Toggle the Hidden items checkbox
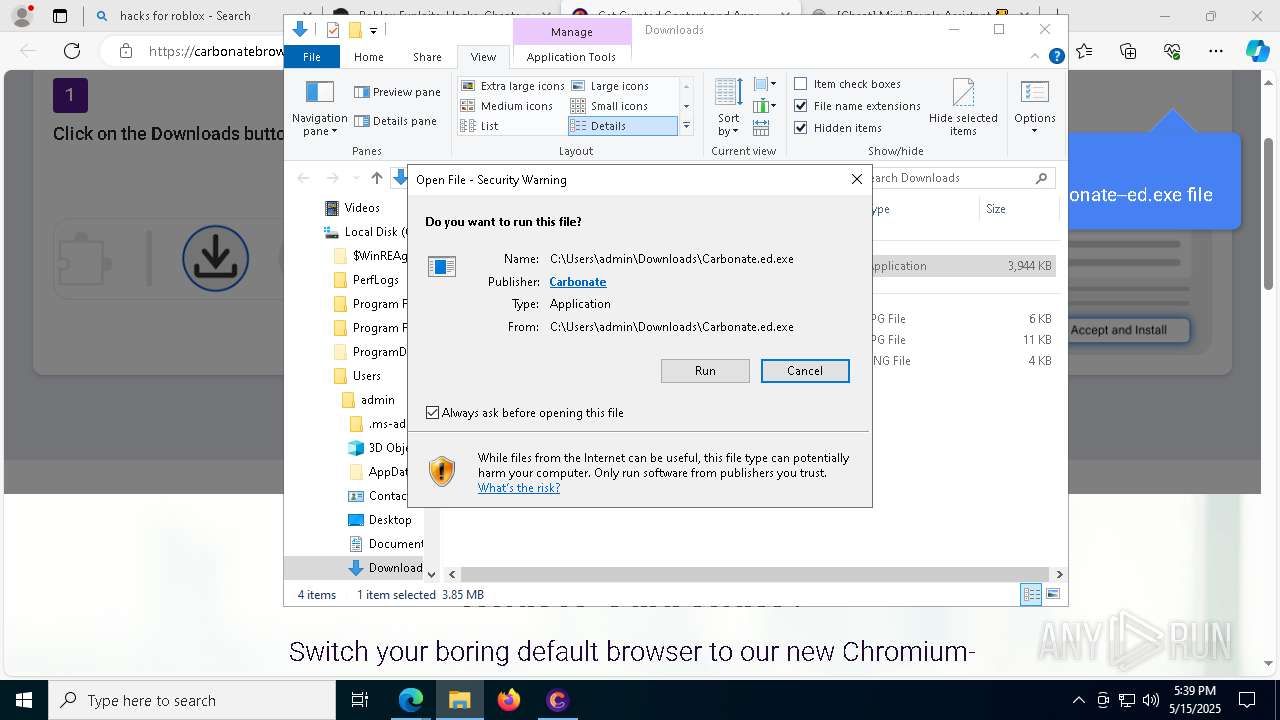This screenshot has height=720, width=1280. coord(801,128)
